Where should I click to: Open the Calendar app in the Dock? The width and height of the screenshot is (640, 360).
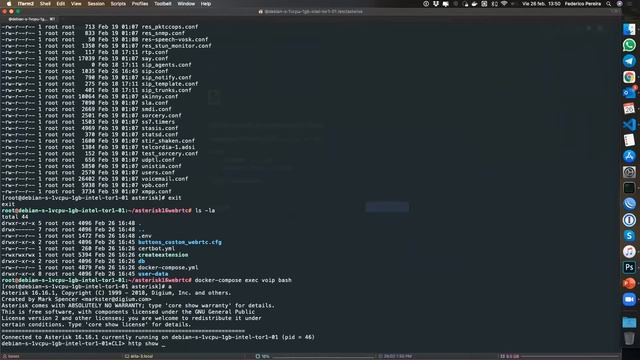(x=629, y=109)
